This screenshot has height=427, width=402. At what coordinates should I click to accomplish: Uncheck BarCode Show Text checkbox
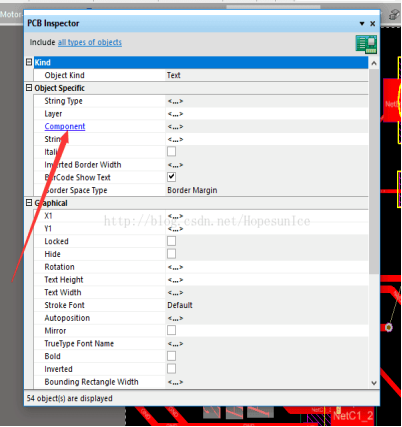[171, 177]
